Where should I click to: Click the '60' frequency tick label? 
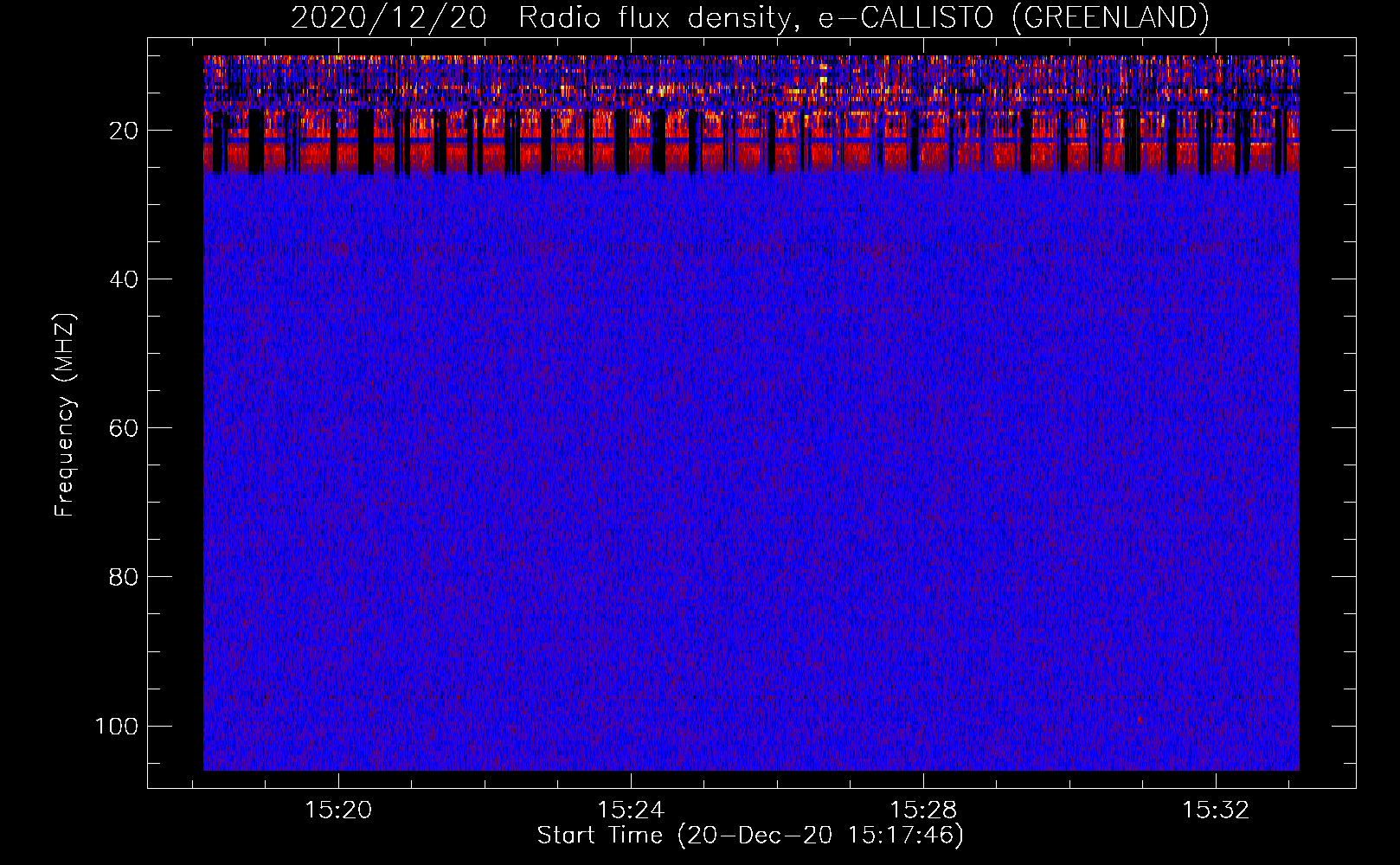(x=124, y=428)
